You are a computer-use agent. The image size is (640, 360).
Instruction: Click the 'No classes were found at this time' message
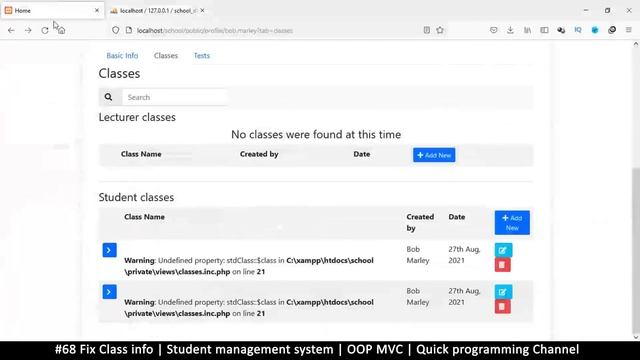pos(316,134)
